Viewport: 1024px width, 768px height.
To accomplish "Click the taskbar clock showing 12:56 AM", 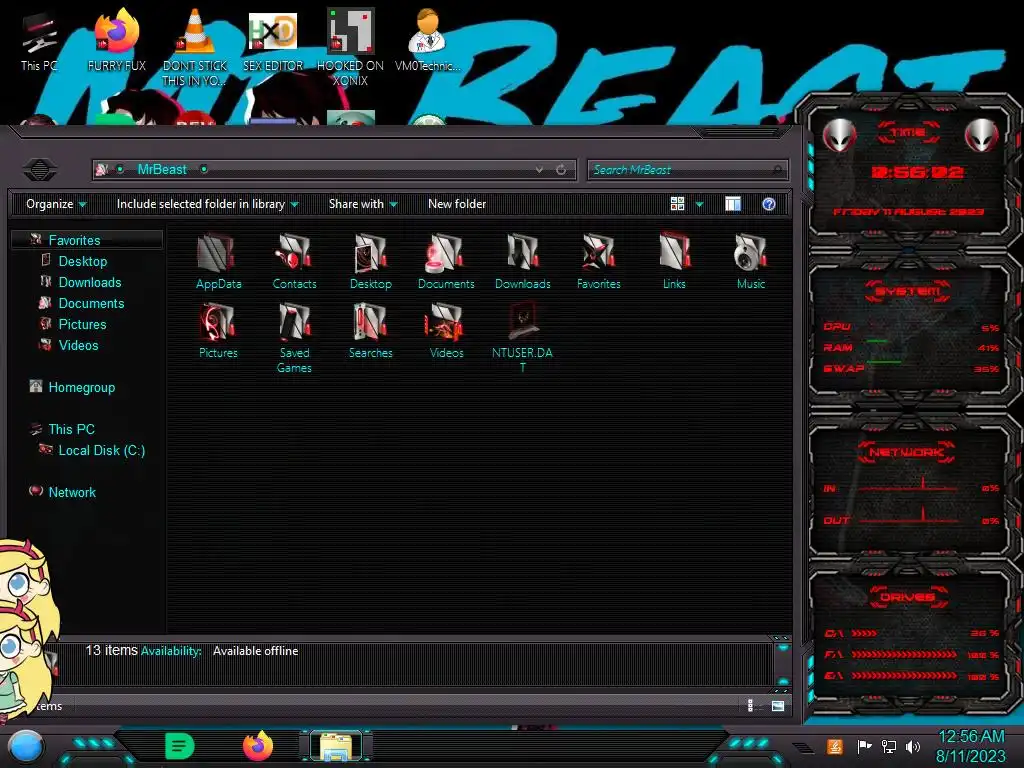I will 970,746.
